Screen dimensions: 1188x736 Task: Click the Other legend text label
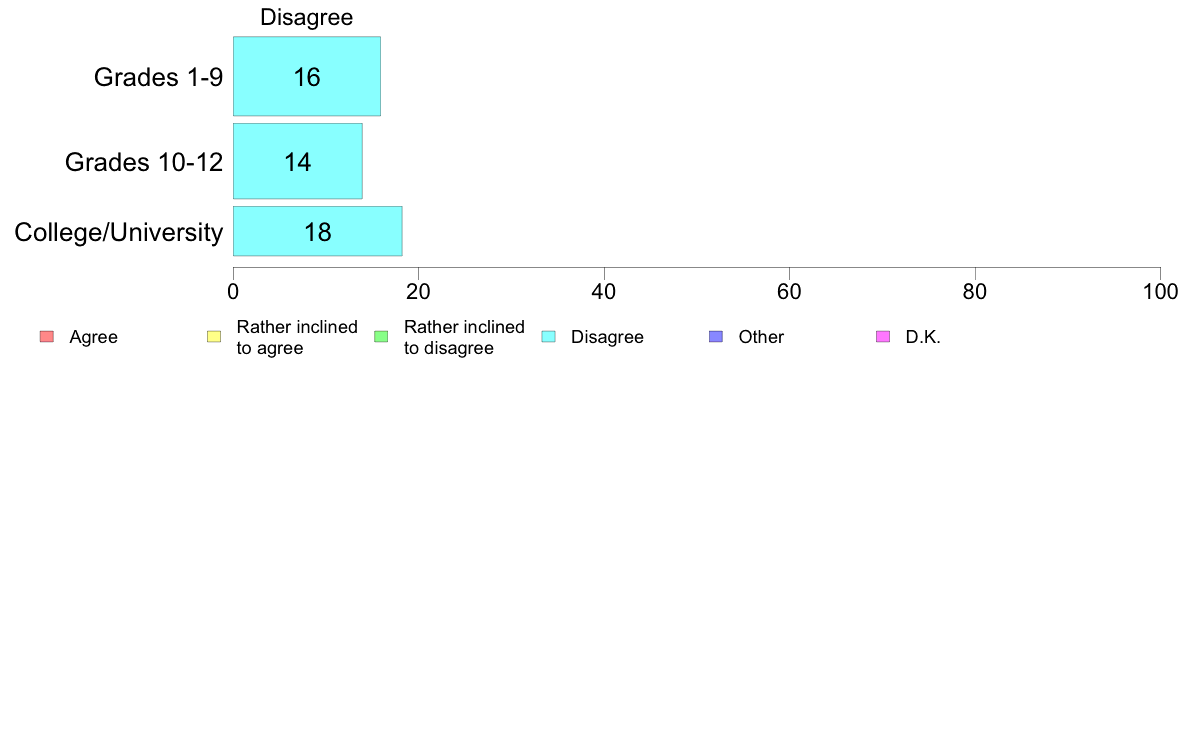coord(761,337)
